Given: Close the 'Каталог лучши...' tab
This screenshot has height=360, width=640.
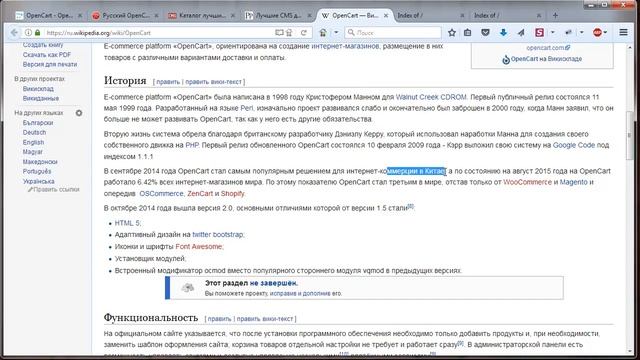Looking at the screenshot, I should 233,16.
